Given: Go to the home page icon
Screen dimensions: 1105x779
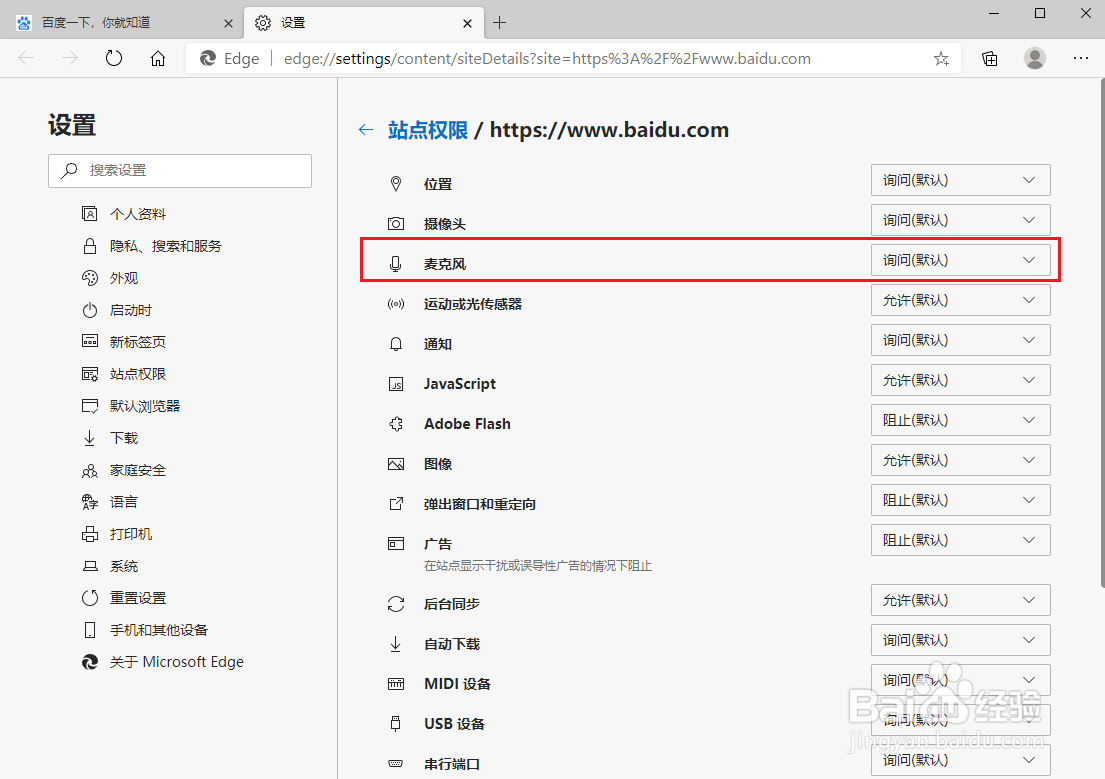Looking at the screenshot, I should point(158,58).
